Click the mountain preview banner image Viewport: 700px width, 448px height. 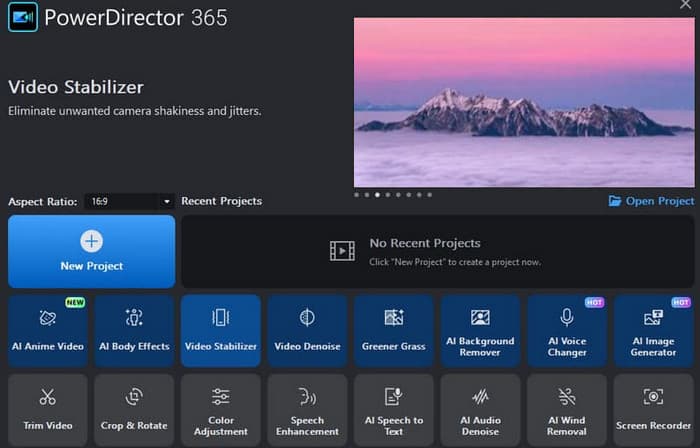(524, 102)
